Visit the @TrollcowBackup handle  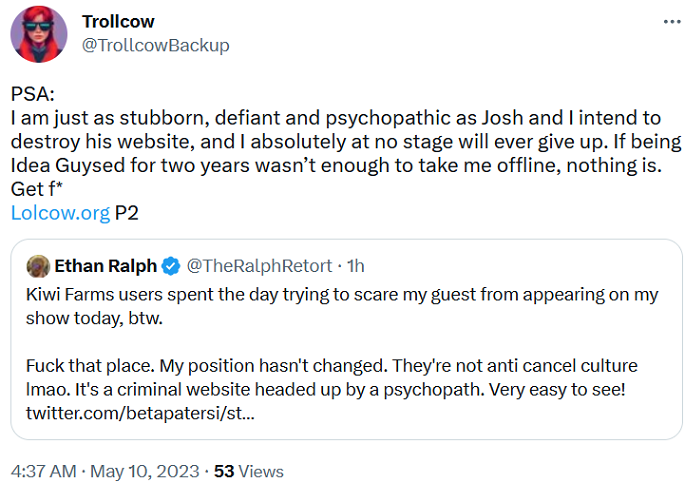pyautogui.click(x=155, y=45)
